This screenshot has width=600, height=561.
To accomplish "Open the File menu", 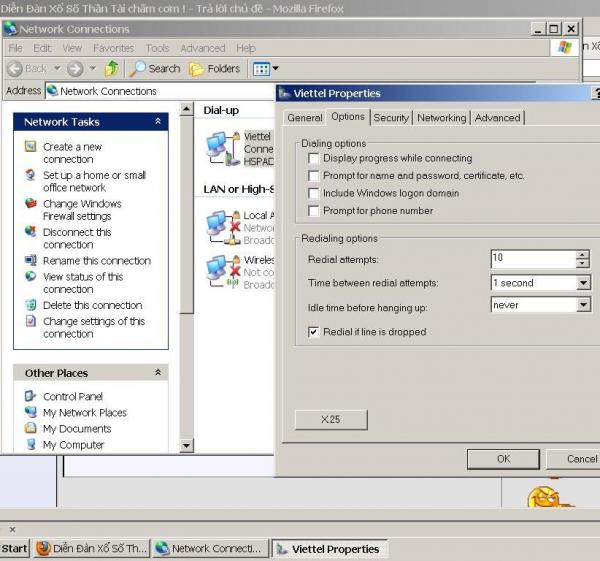I will (x=15, y=48).
